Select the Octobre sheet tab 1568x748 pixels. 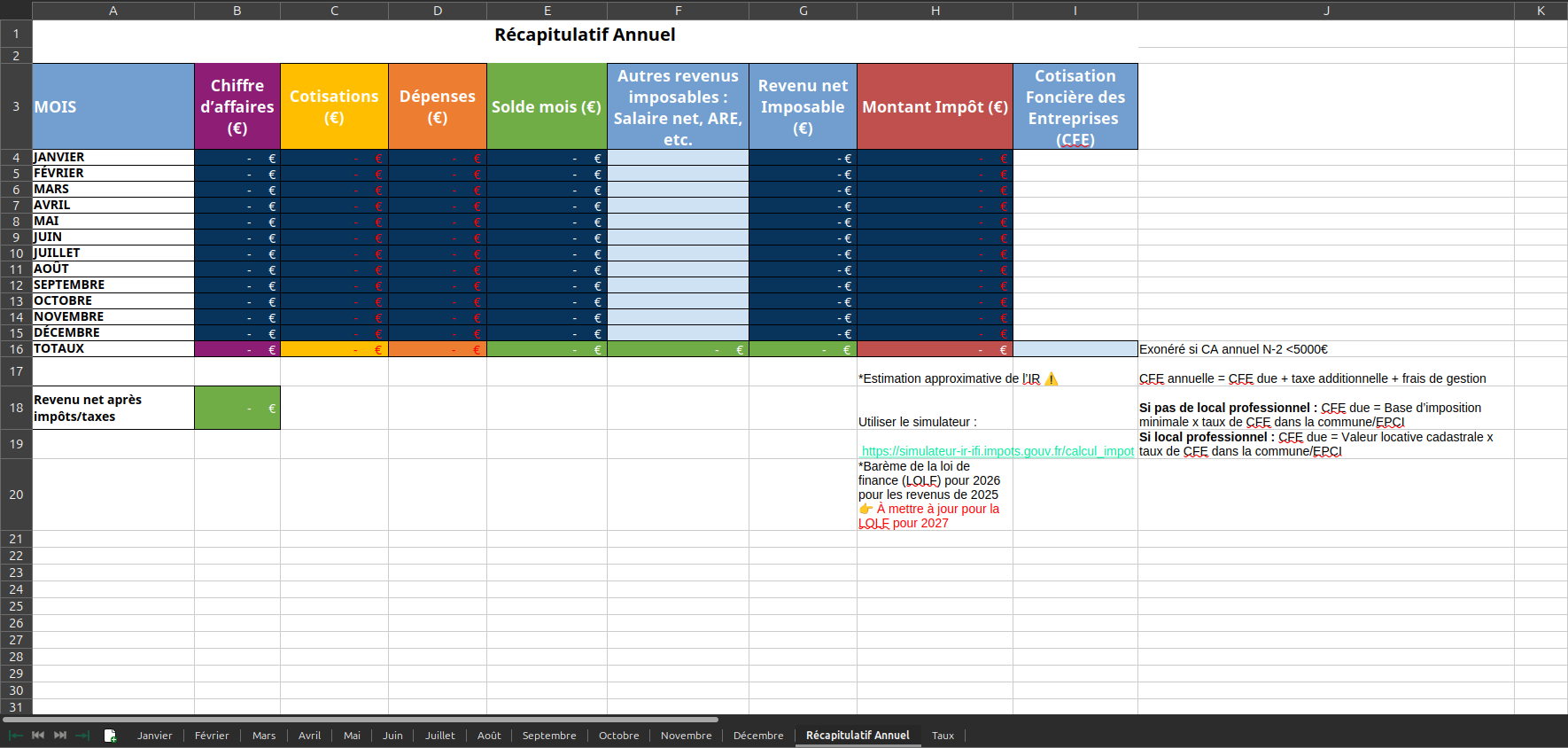(x=619, y=736)
